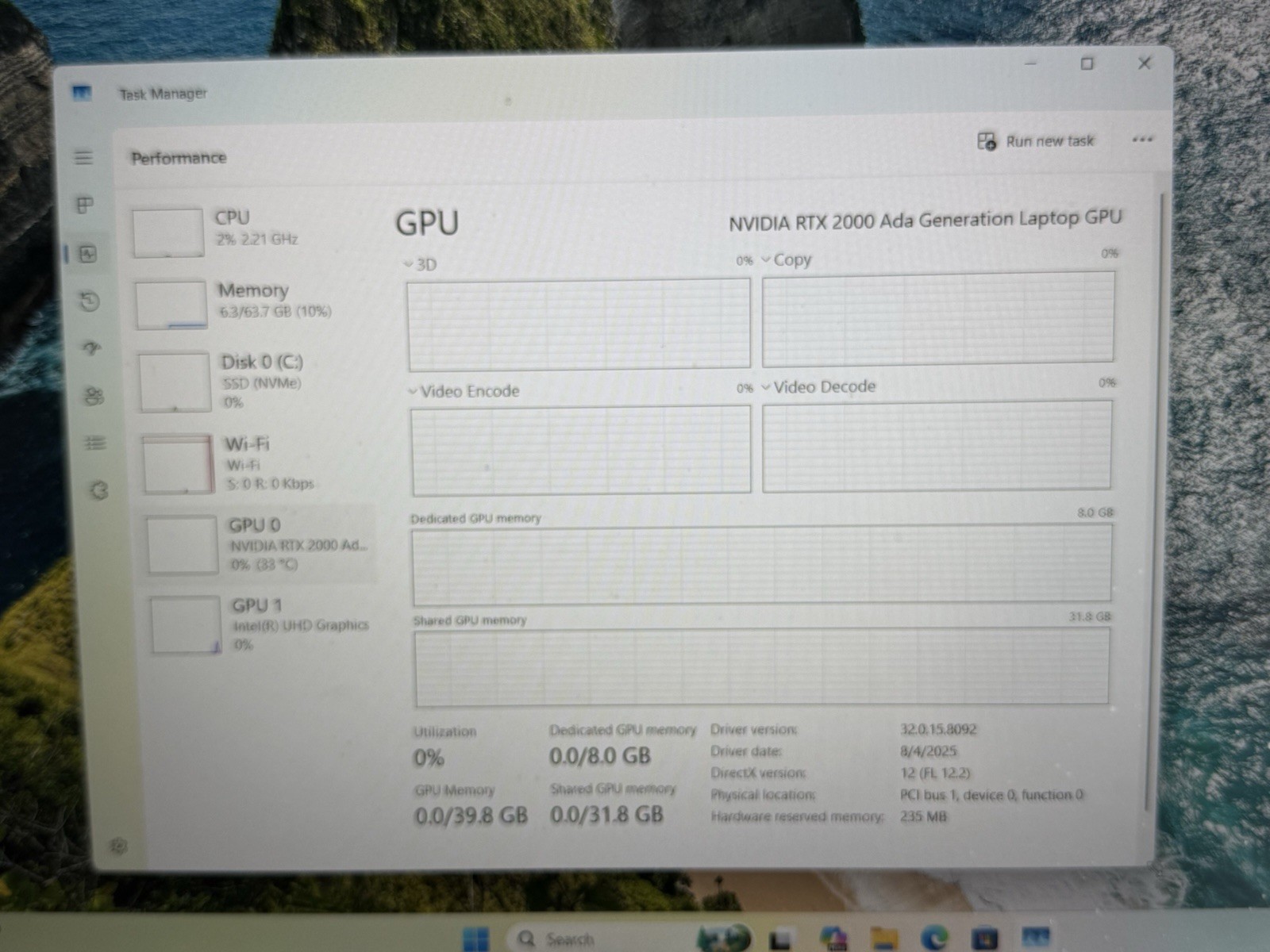This screenshot has width=1270, height=952.
Task: Click the Run new task button
Action: [1035, 141]
